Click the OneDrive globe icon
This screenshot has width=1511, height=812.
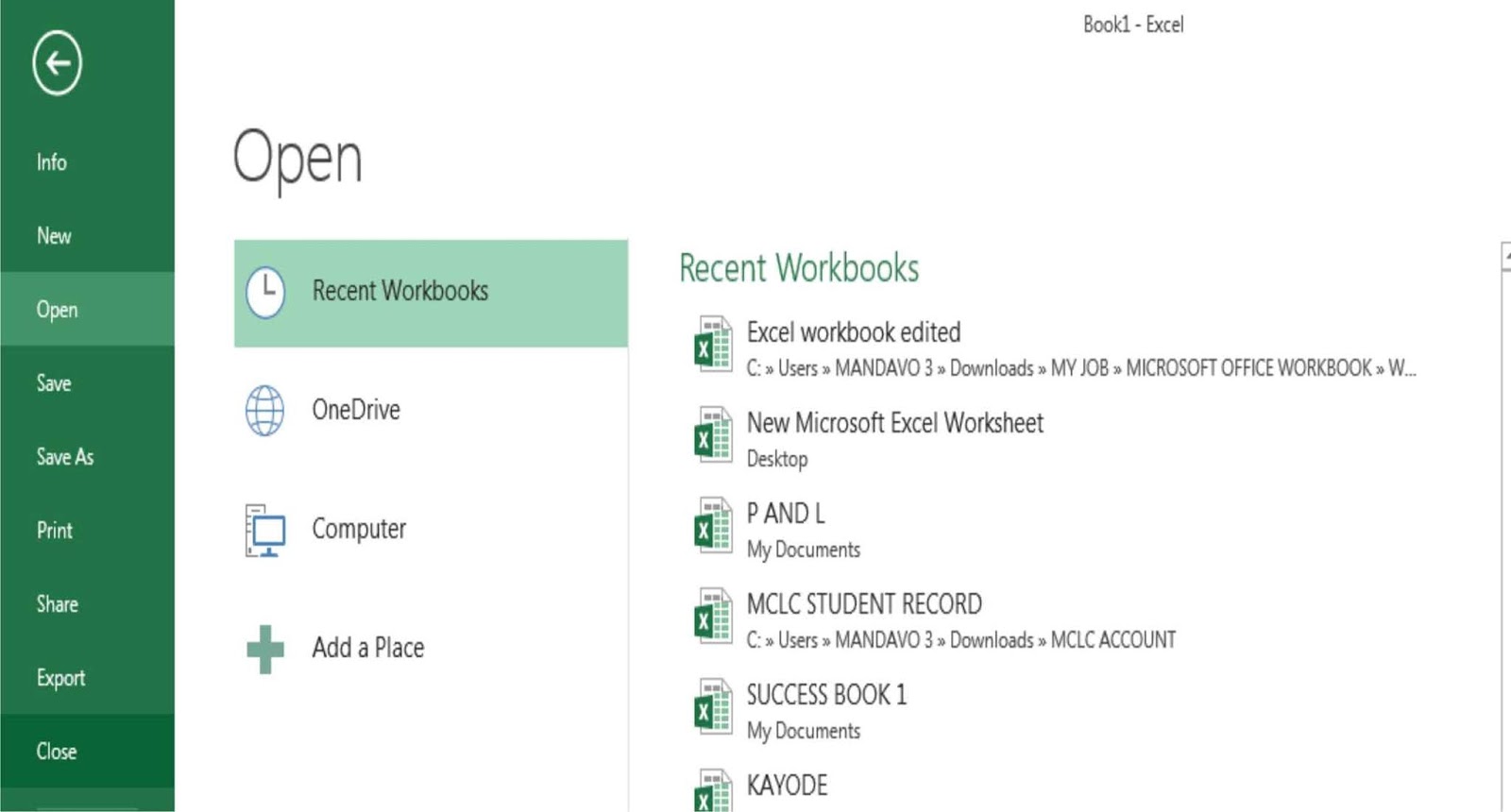point(264,410)
